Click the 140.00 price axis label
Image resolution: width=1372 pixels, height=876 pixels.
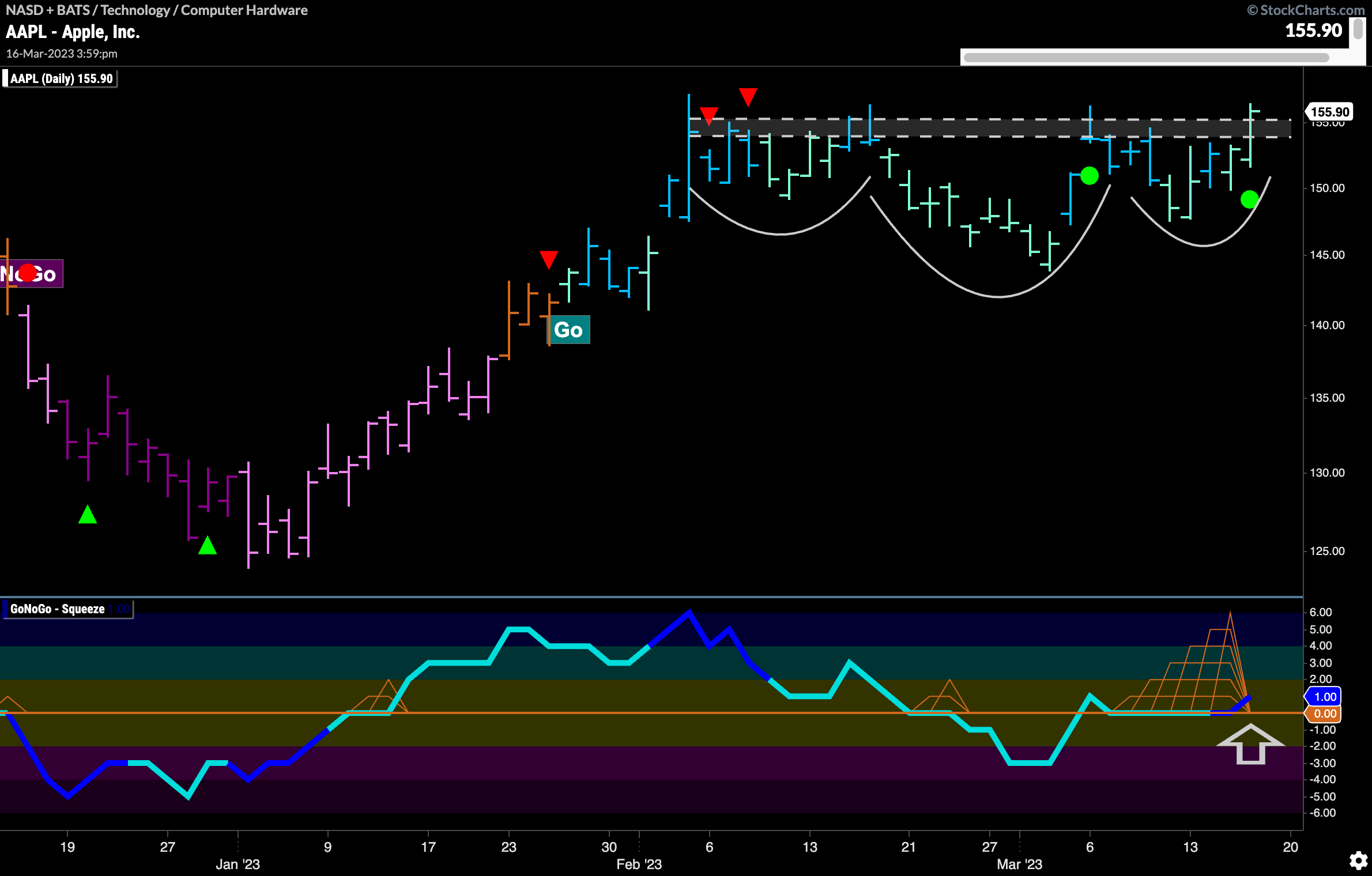coord(1327,326)
